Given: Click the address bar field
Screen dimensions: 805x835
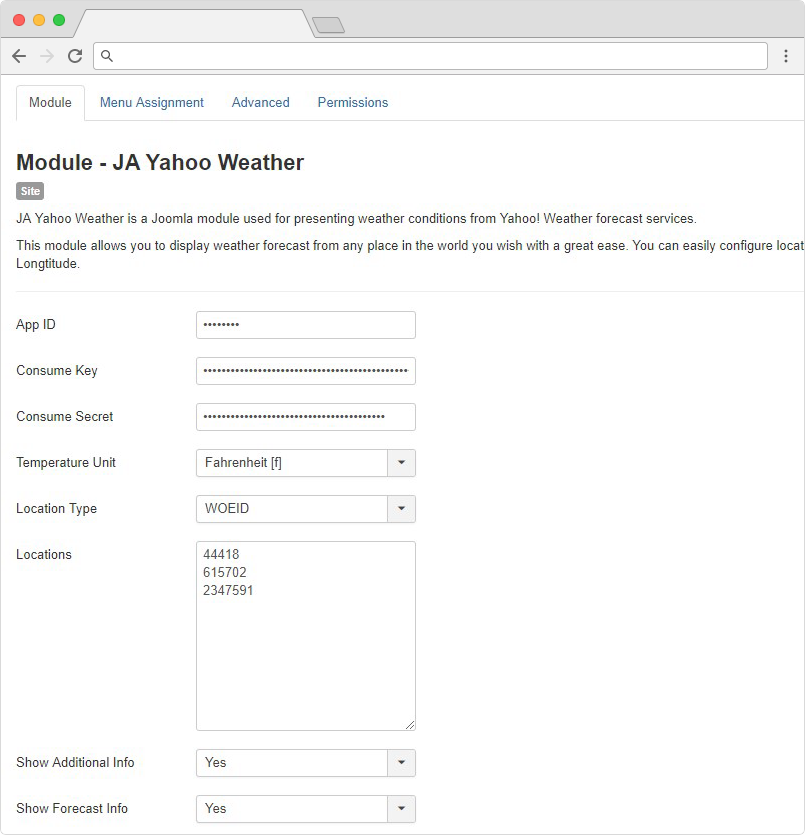Looking at the screenshot, I should [x=430, y=56].
